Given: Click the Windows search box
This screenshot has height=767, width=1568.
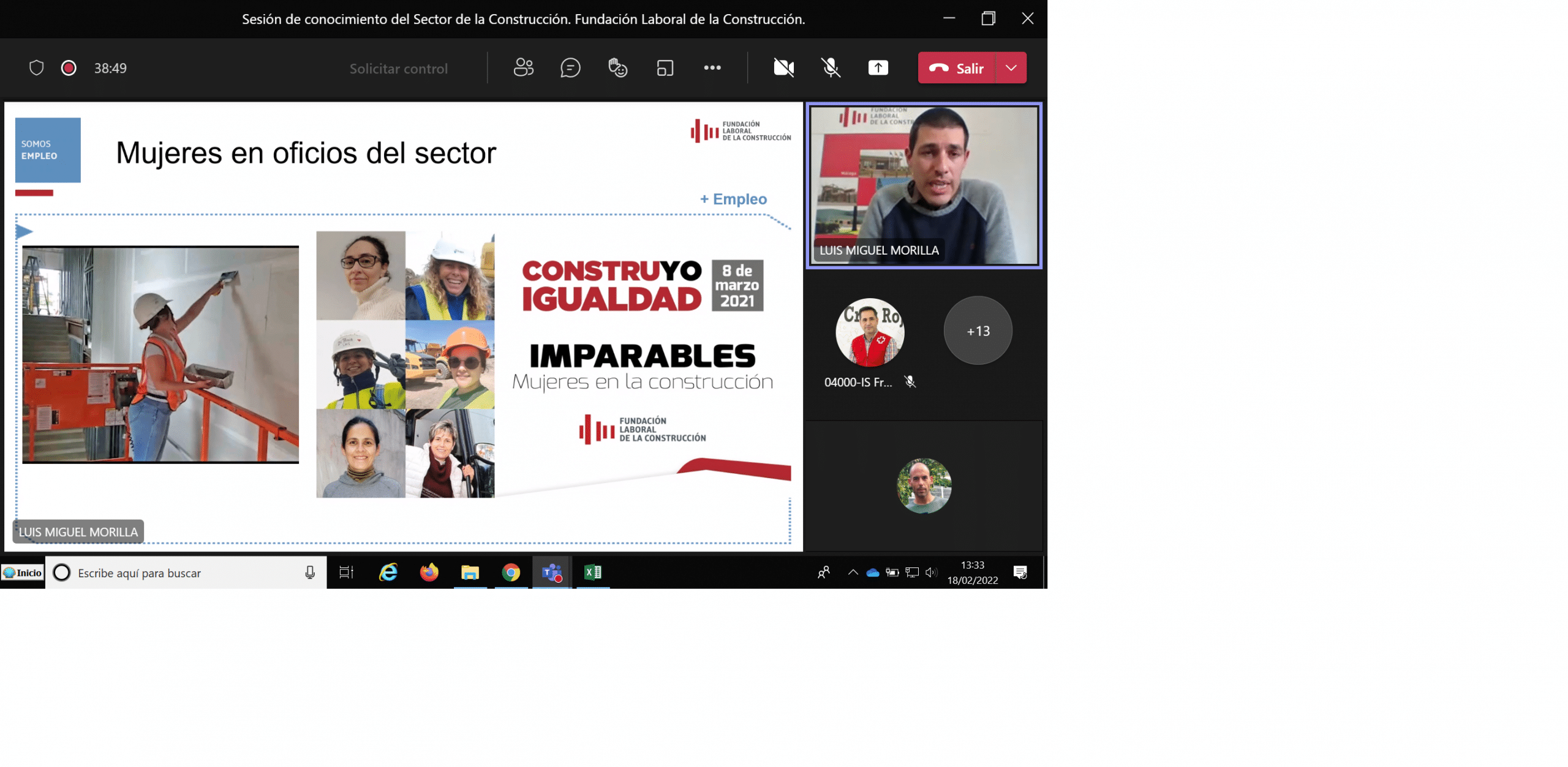Looking at the screenshot, I should pyautogui.click(x=184, y=573).
